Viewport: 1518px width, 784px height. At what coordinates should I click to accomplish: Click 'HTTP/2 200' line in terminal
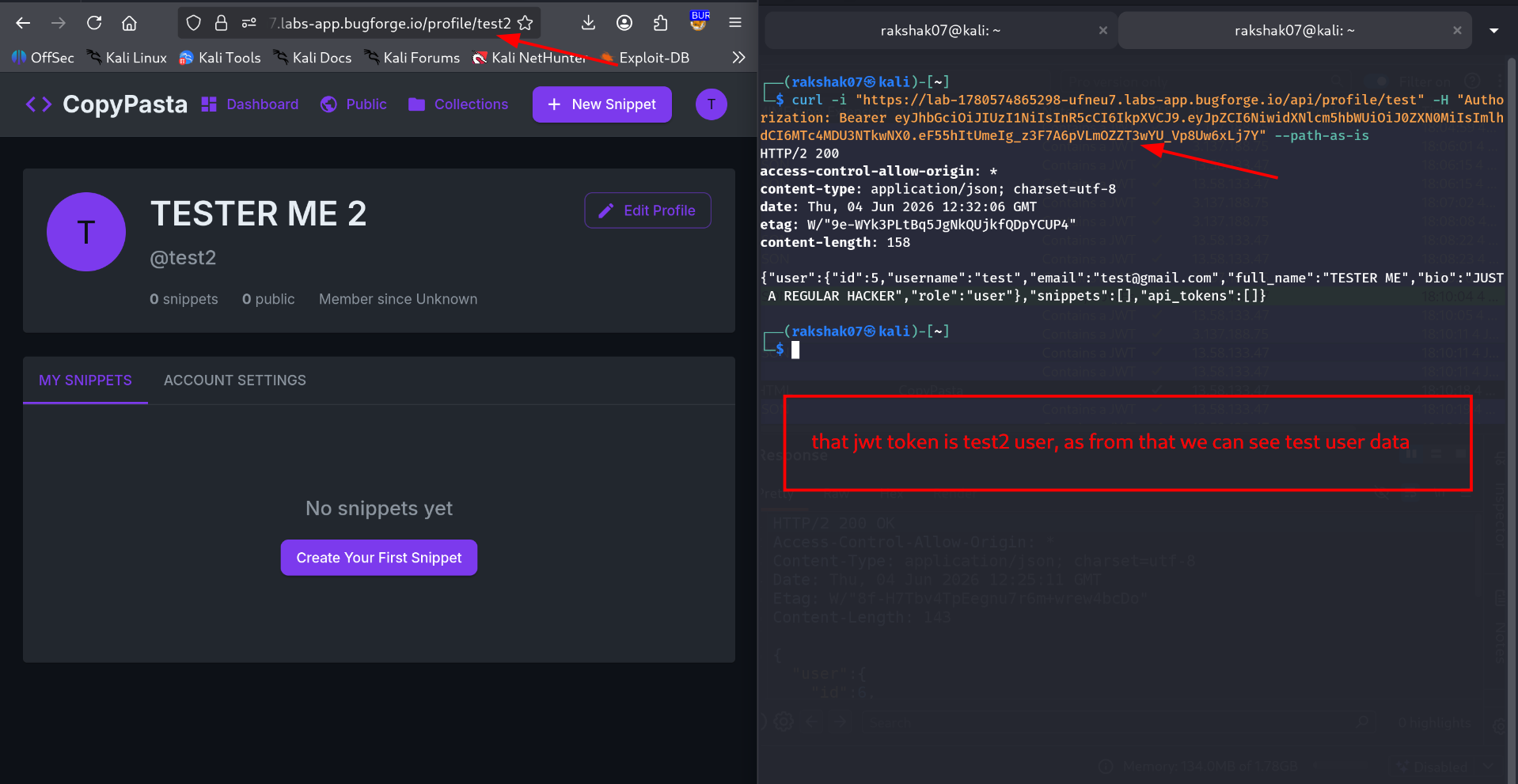coord(799,153)
